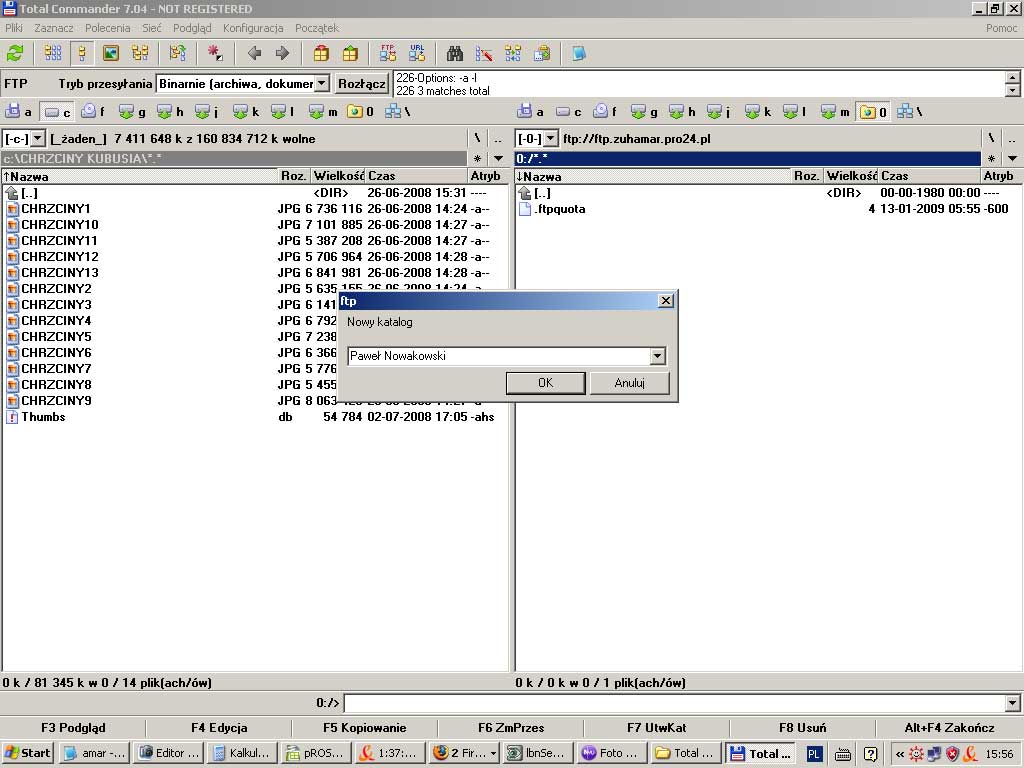Click Anuluj to cancel new directory
The image size is (1024, 768).
pyautogui.click(x=629, y=383)
